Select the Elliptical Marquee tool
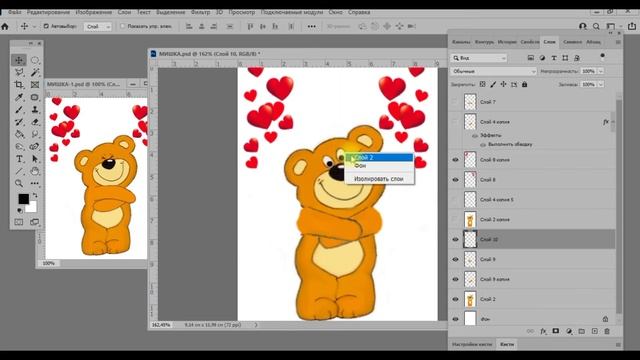Viewport: 640px width, 360px height. point(35,60)
